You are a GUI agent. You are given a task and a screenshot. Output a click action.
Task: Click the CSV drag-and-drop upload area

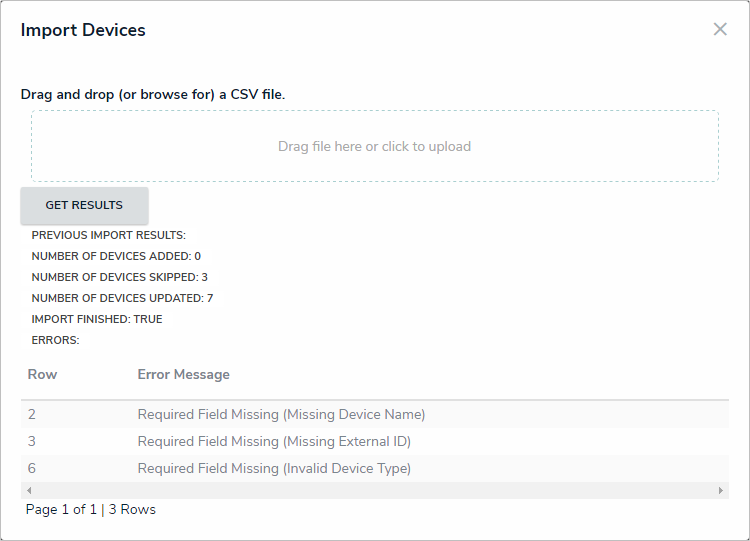point(374,146)
